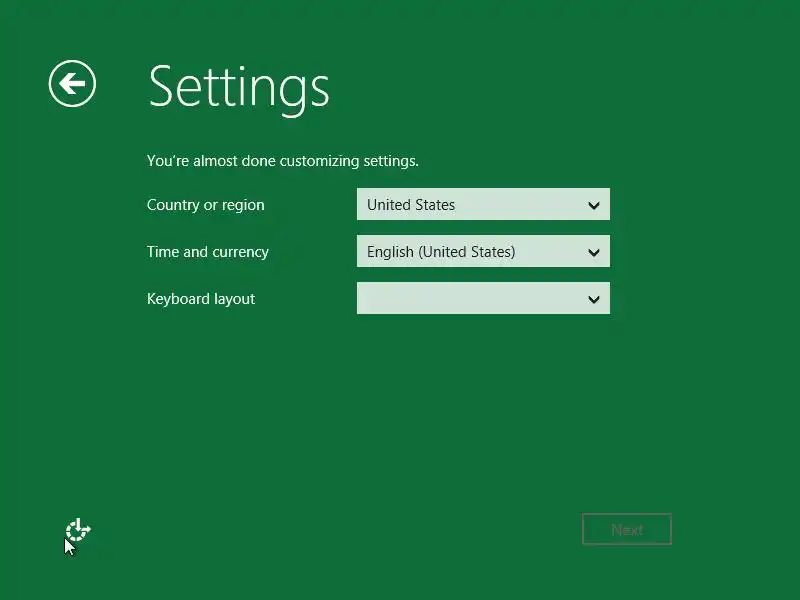The height and width of the screenshot is (600, 800).
Task: Select the United States value text
Action: click(x=411, y=205)
